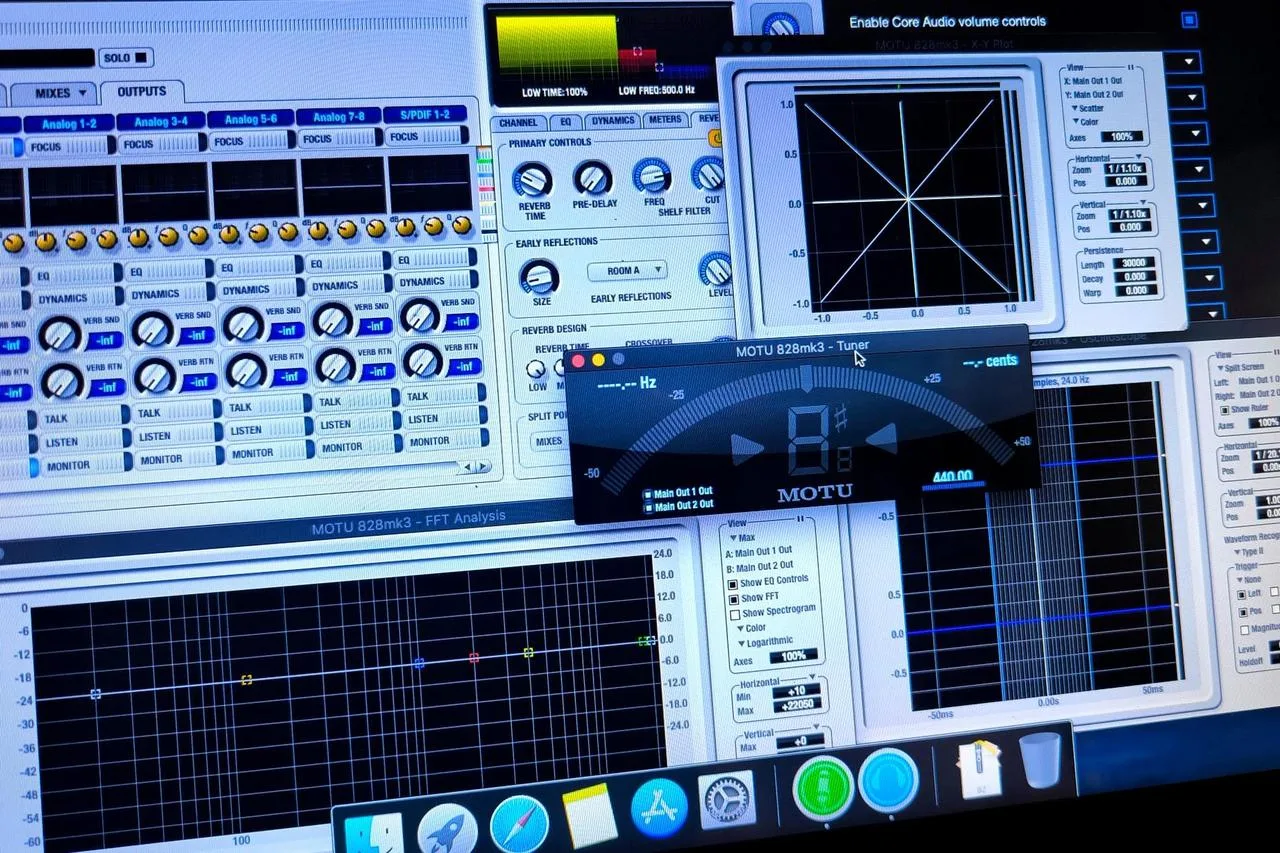The width and height of the screenshot is (1280, 853).
Task: Pause the FFT Analysis view with its pause icon
Action: [800, 518]
